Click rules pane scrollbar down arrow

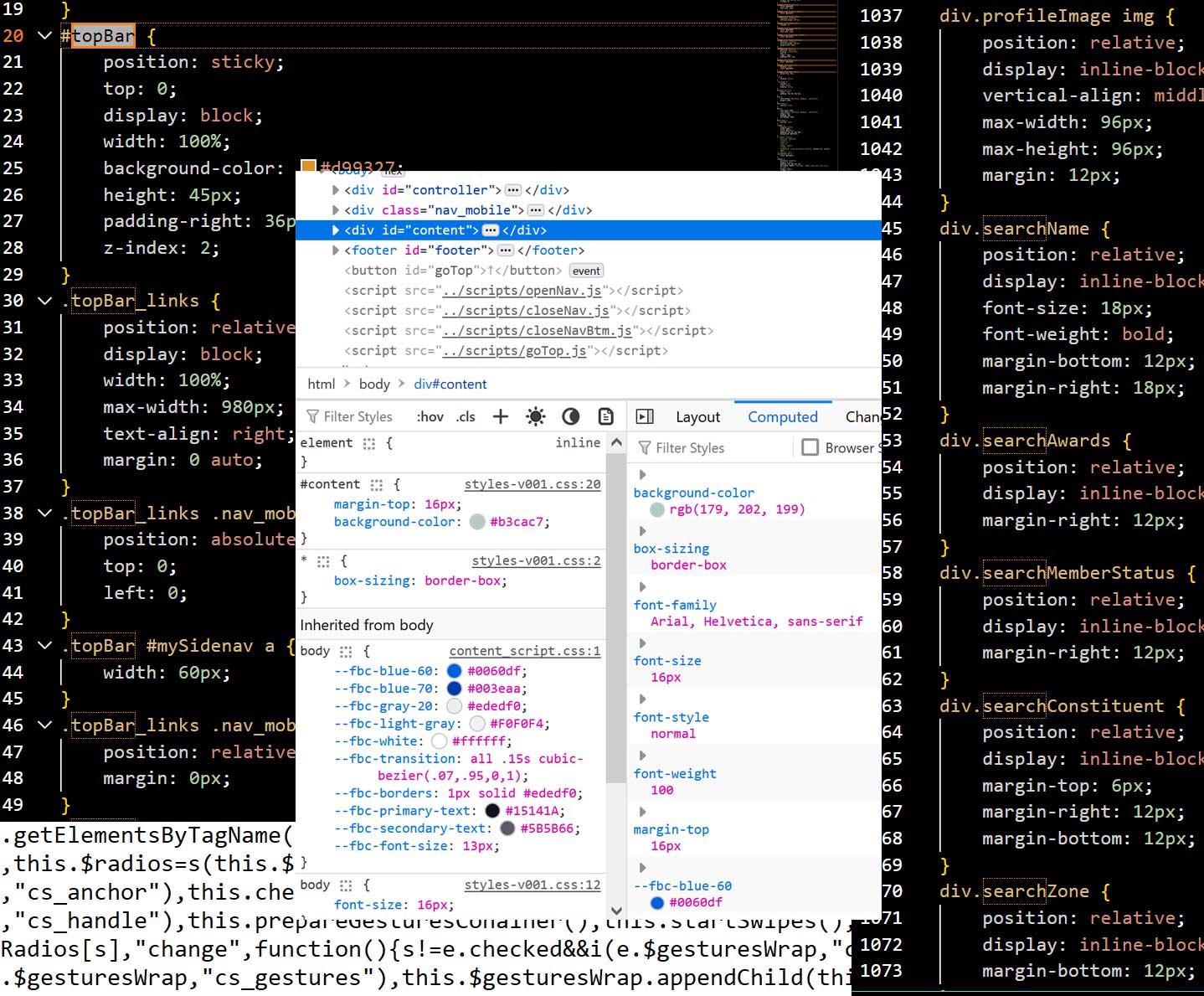click(616, 910)
